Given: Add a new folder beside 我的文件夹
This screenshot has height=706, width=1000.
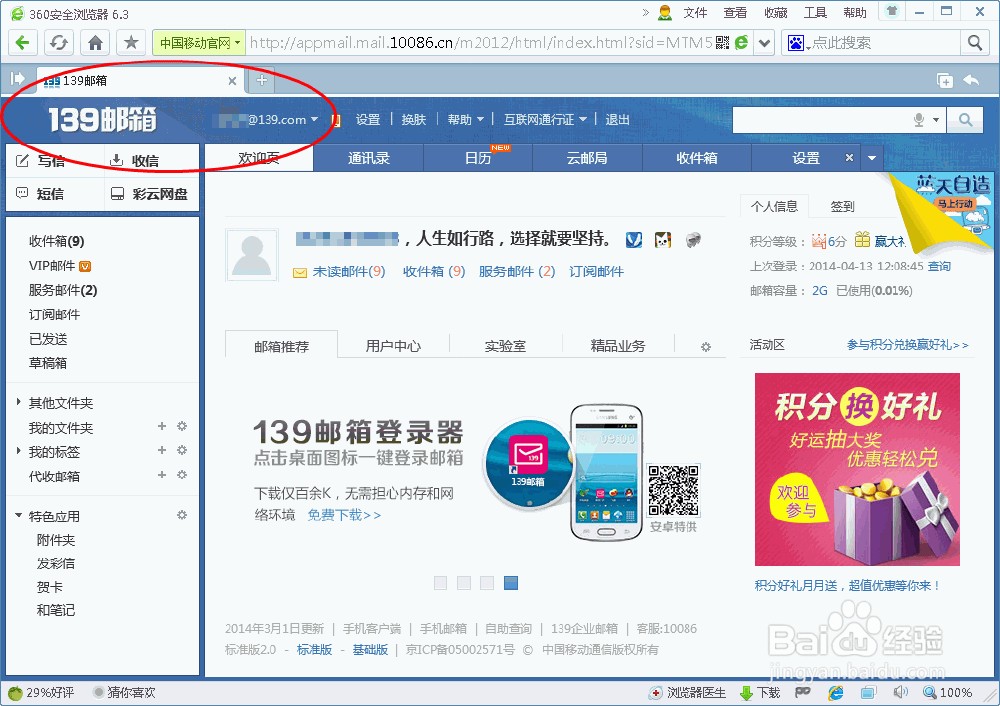Looking at the screenshot, I should point(162,426).
